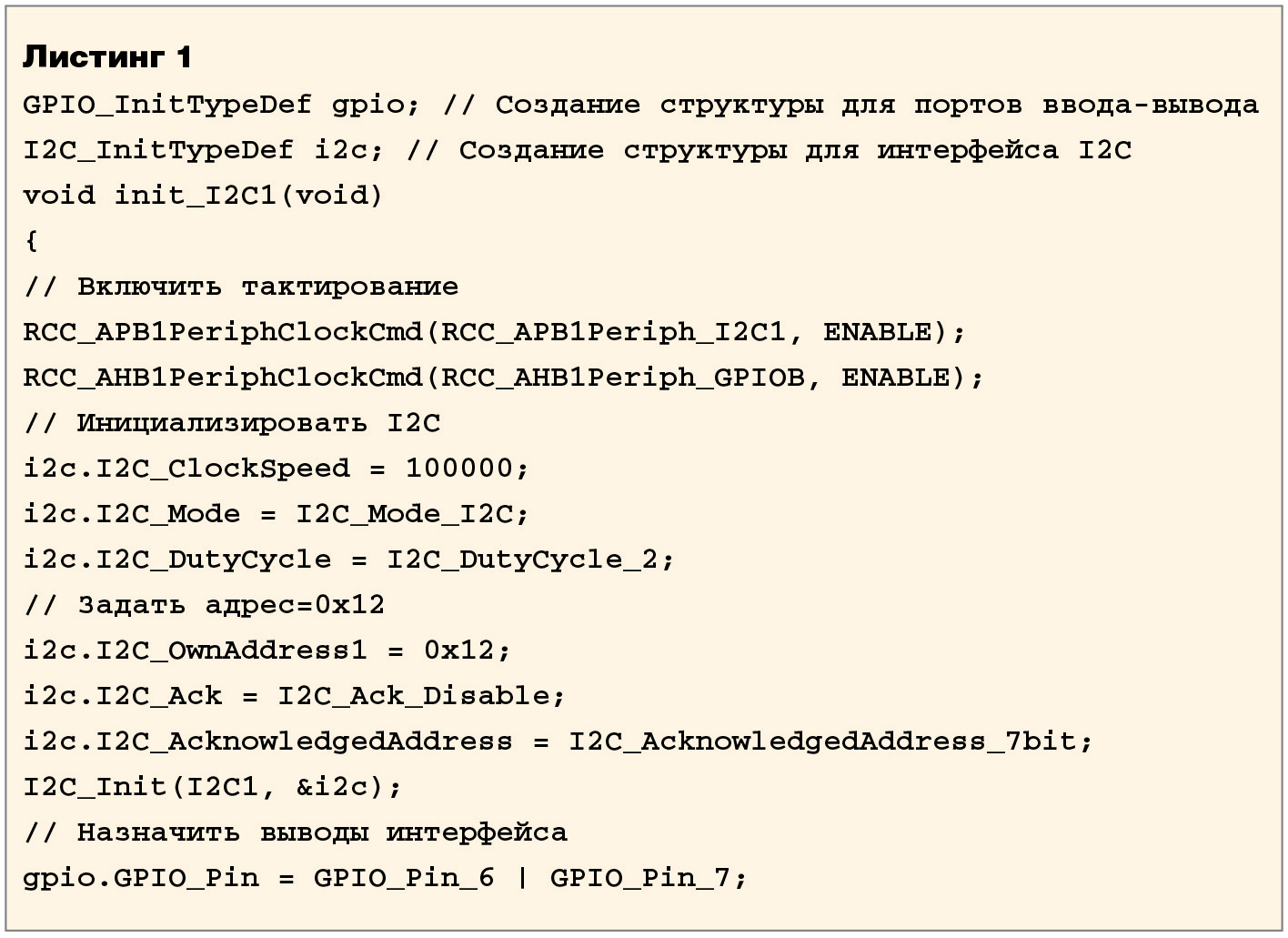This screenshot has height=938, width=1288.
Task: Click the I2C_Init(I2C1, &i2c) call
Action: click(x=212, y=787)
